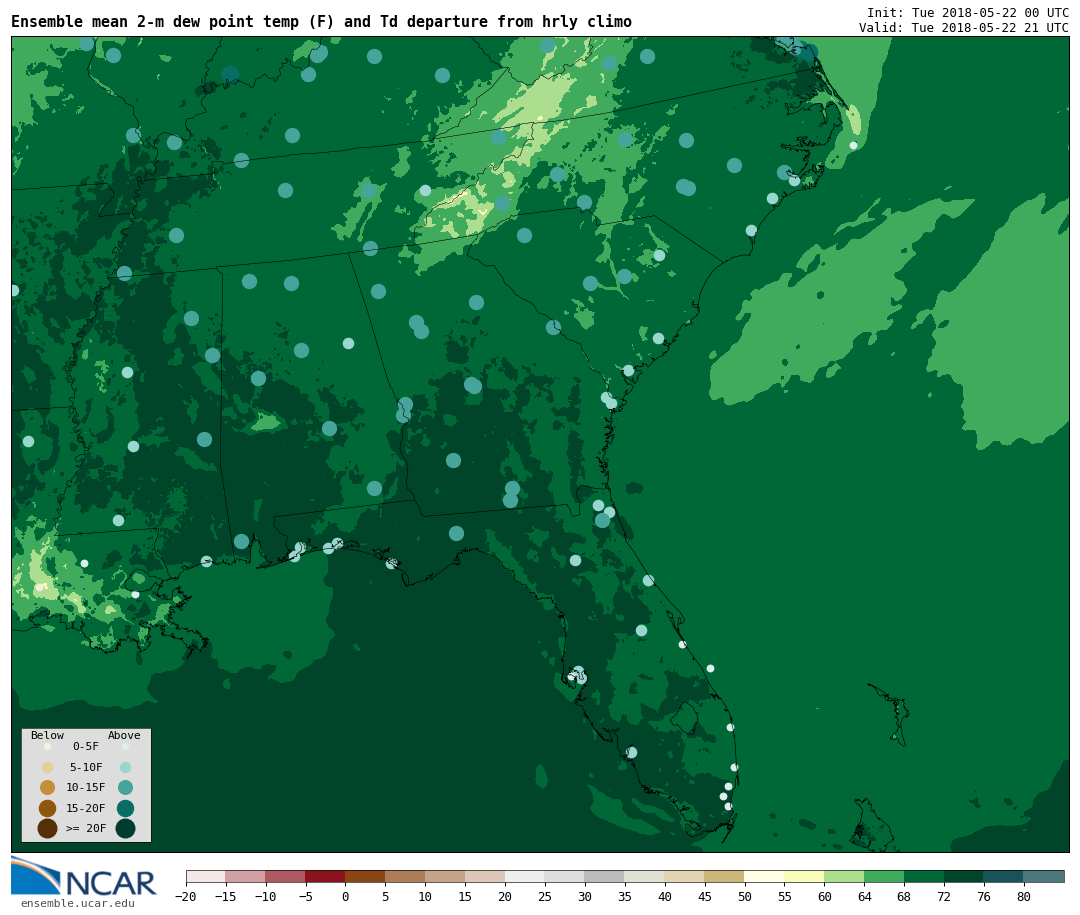Click the 'Below' legend heading
The image size is (1080, 915).
48,735
